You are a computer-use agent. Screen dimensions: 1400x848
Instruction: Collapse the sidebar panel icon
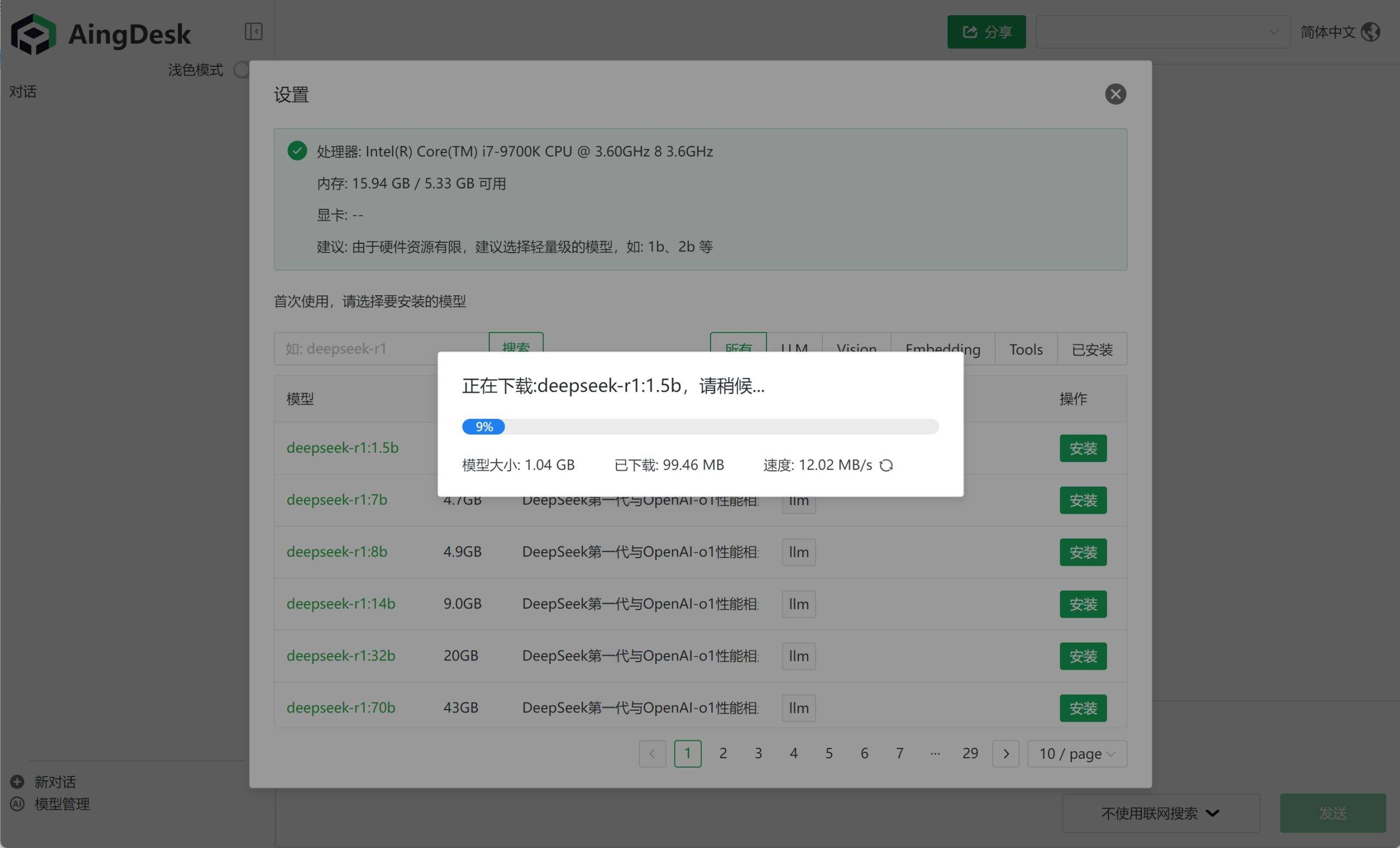pyautogui.click(x=253, y=31)
